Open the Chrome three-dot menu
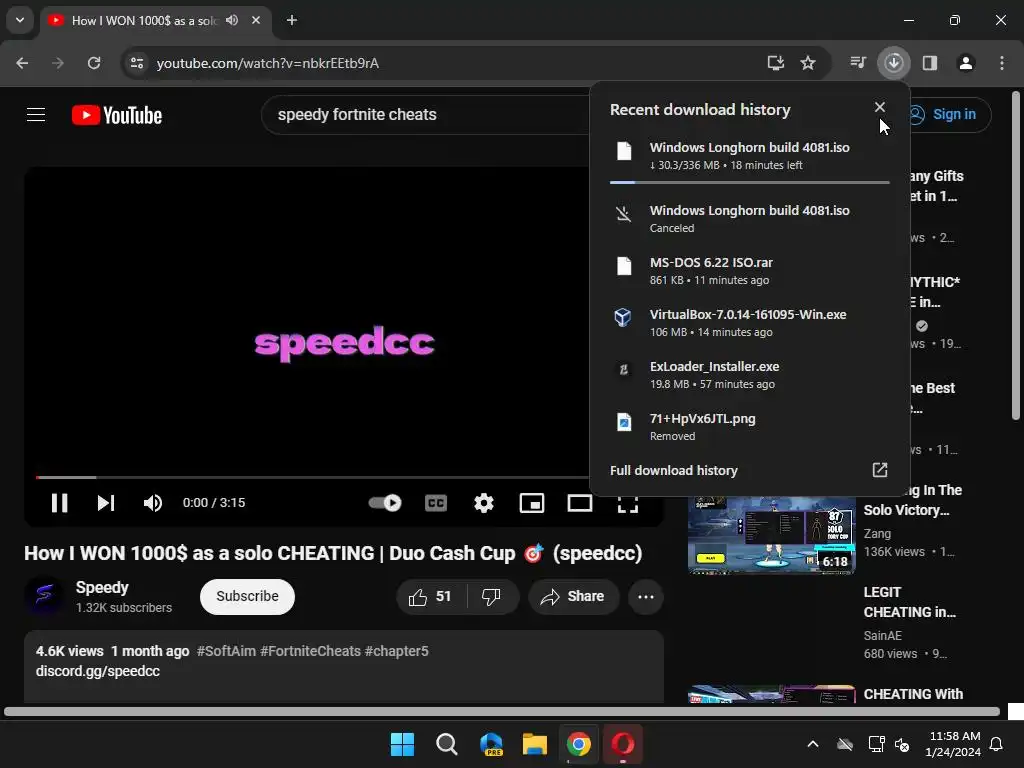Image resolution: width=1024 pixels, height=768 pixels. (x=1002, y=63)
